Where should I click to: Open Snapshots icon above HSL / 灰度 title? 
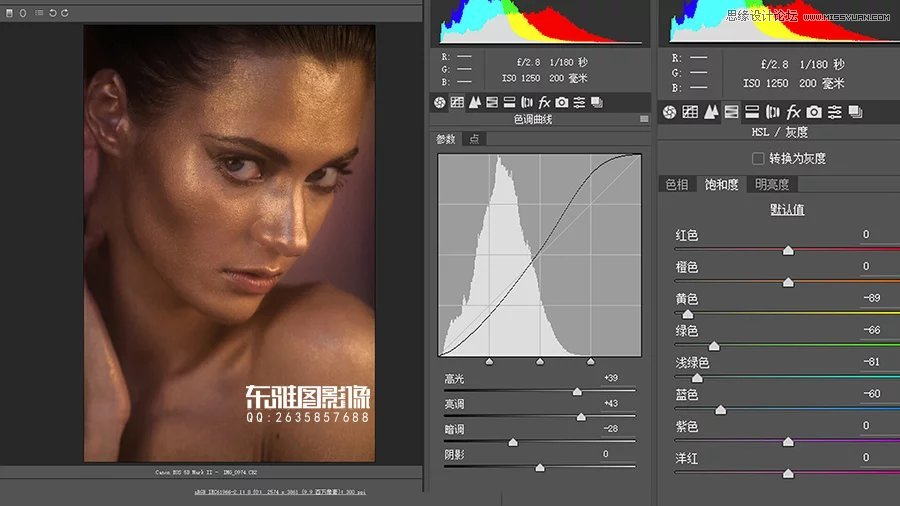(855, 112)
